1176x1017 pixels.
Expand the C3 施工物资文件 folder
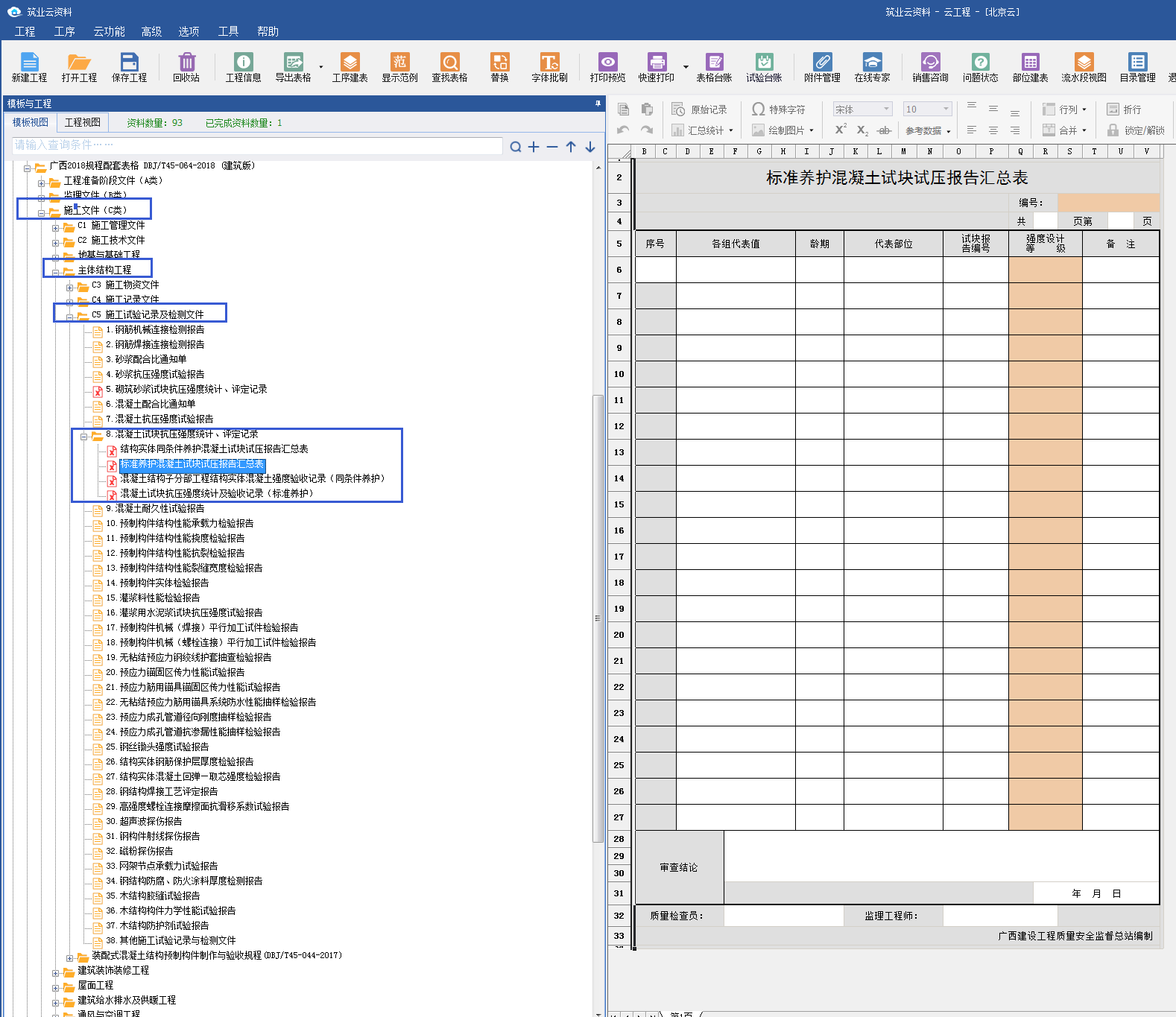point(70,287)
